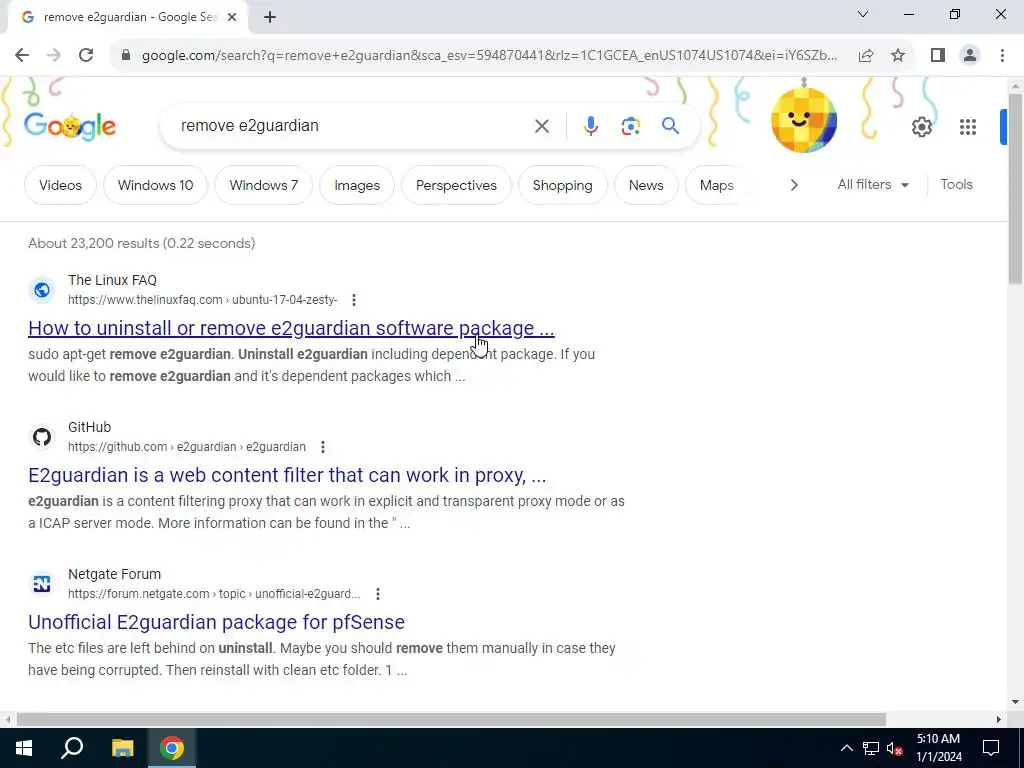The width and height of the screenshot is (1024, 768).
Task: Switch to News results
Action: coord(646,185)
